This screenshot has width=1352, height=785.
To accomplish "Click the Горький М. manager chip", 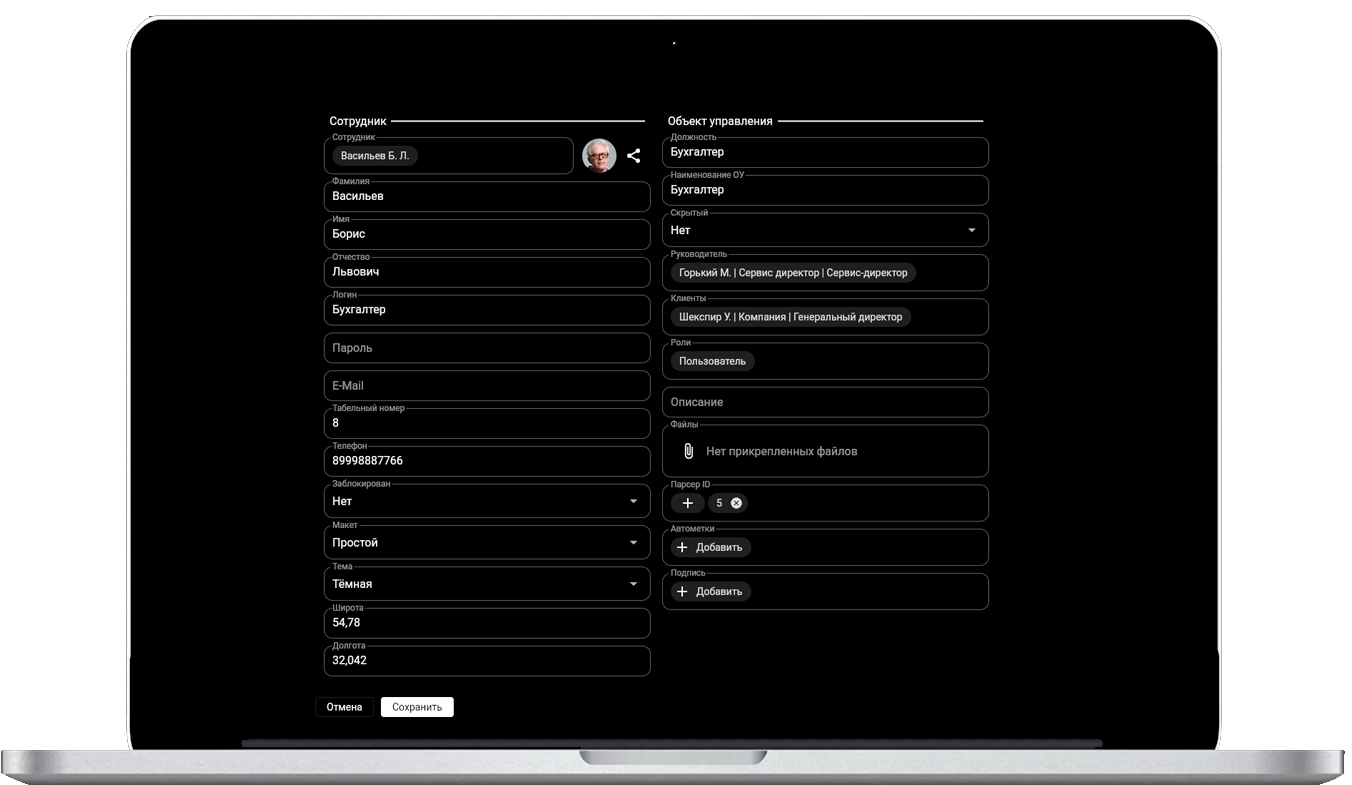I will click(x=793, y=273).
